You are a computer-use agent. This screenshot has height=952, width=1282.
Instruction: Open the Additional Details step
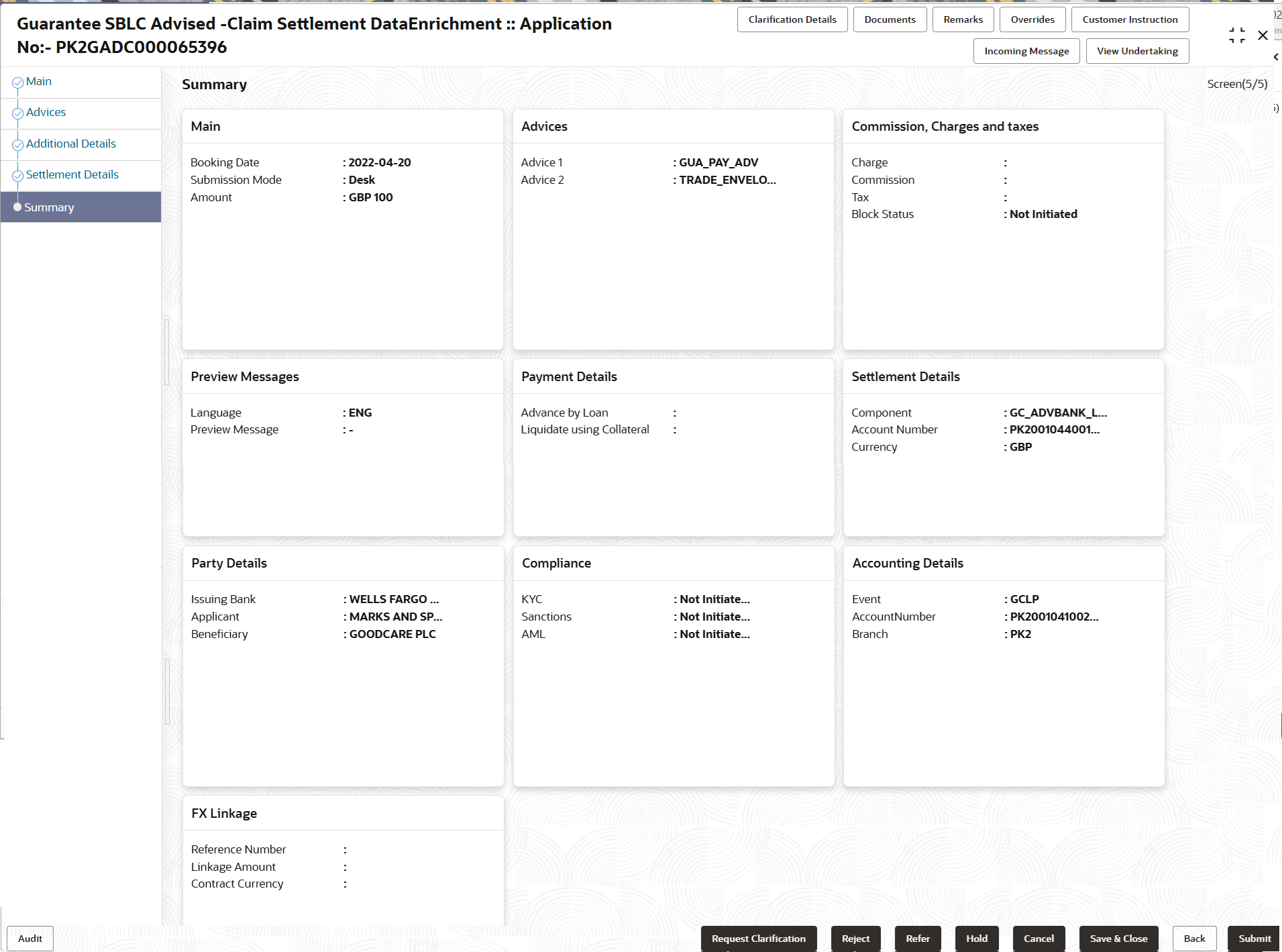pos(71,144)
